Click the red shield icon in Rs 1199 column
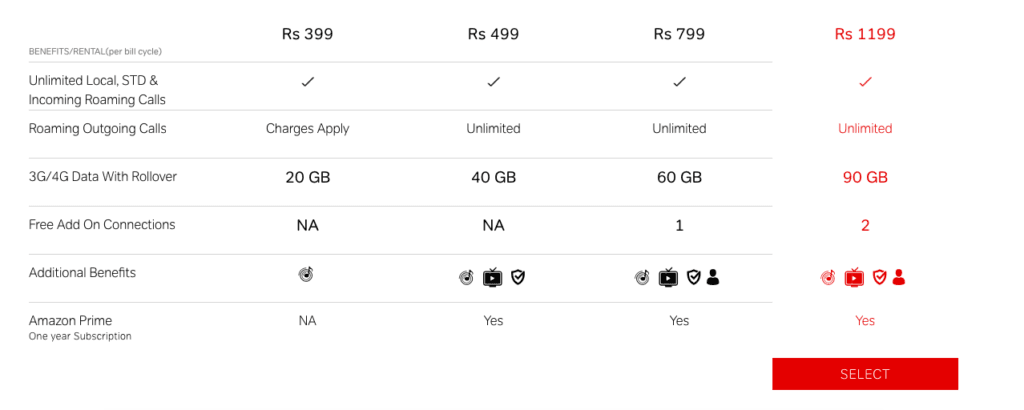1024x410 pixels. (880, 277)
